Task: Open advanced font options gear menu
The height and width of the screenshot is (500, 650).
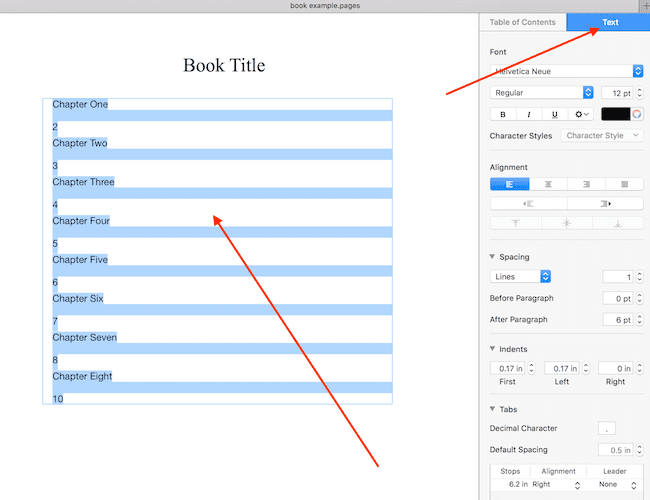Action: pyautogui.click(x=581, y=114)
